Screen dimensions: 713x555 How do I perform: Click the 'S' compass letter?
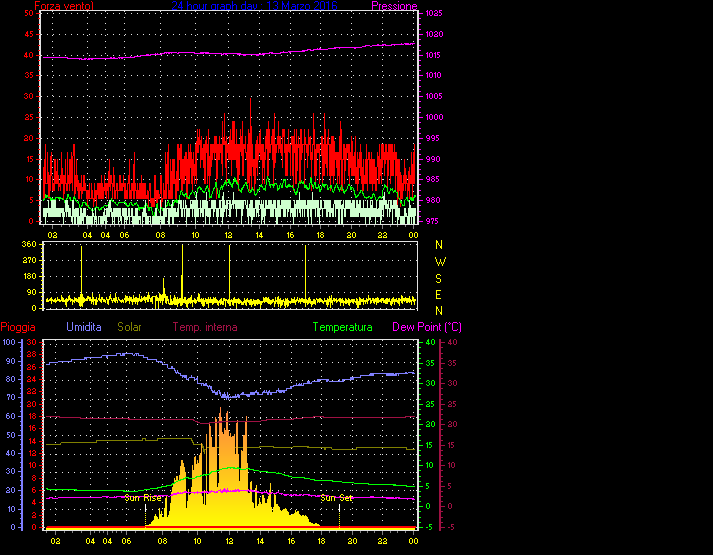coord(438,278)
